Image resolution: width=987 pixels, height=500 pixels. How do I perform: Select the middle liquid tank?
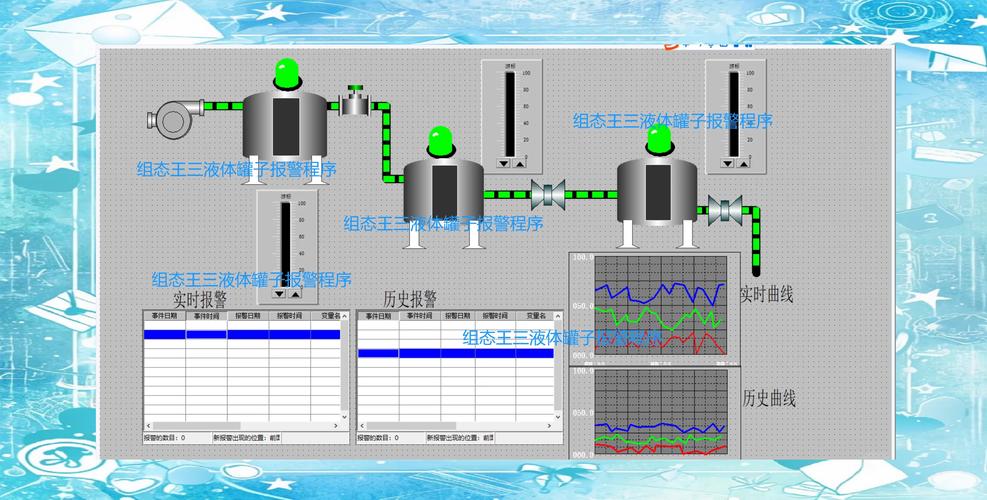click(x=444, y=203)
